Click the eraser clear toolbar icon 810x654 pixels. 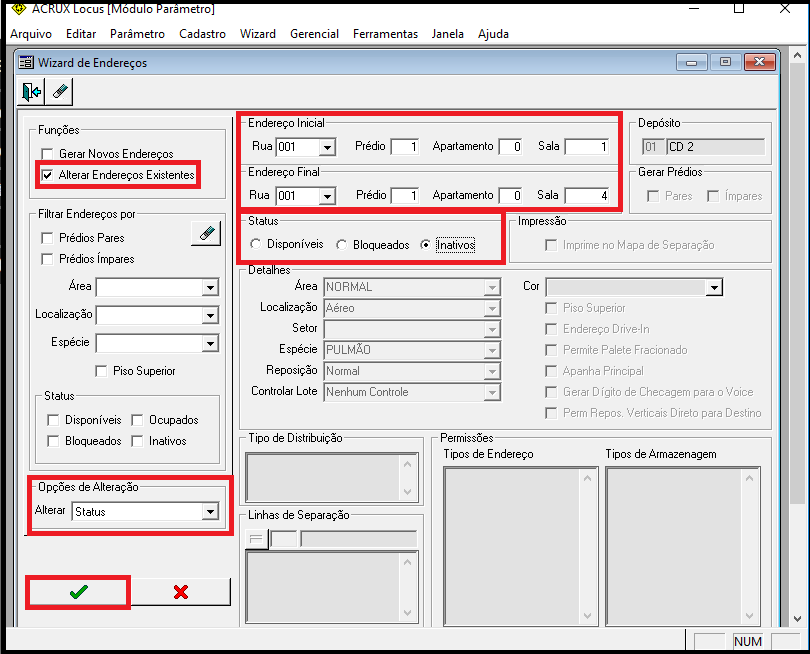tap(59, 92)
